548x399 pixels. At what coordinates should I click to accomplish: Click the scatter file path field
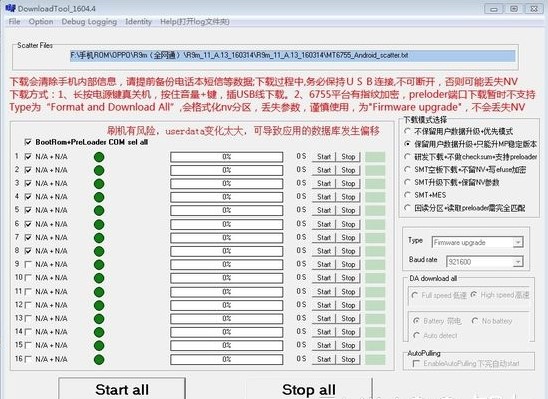tap(293, 56)
